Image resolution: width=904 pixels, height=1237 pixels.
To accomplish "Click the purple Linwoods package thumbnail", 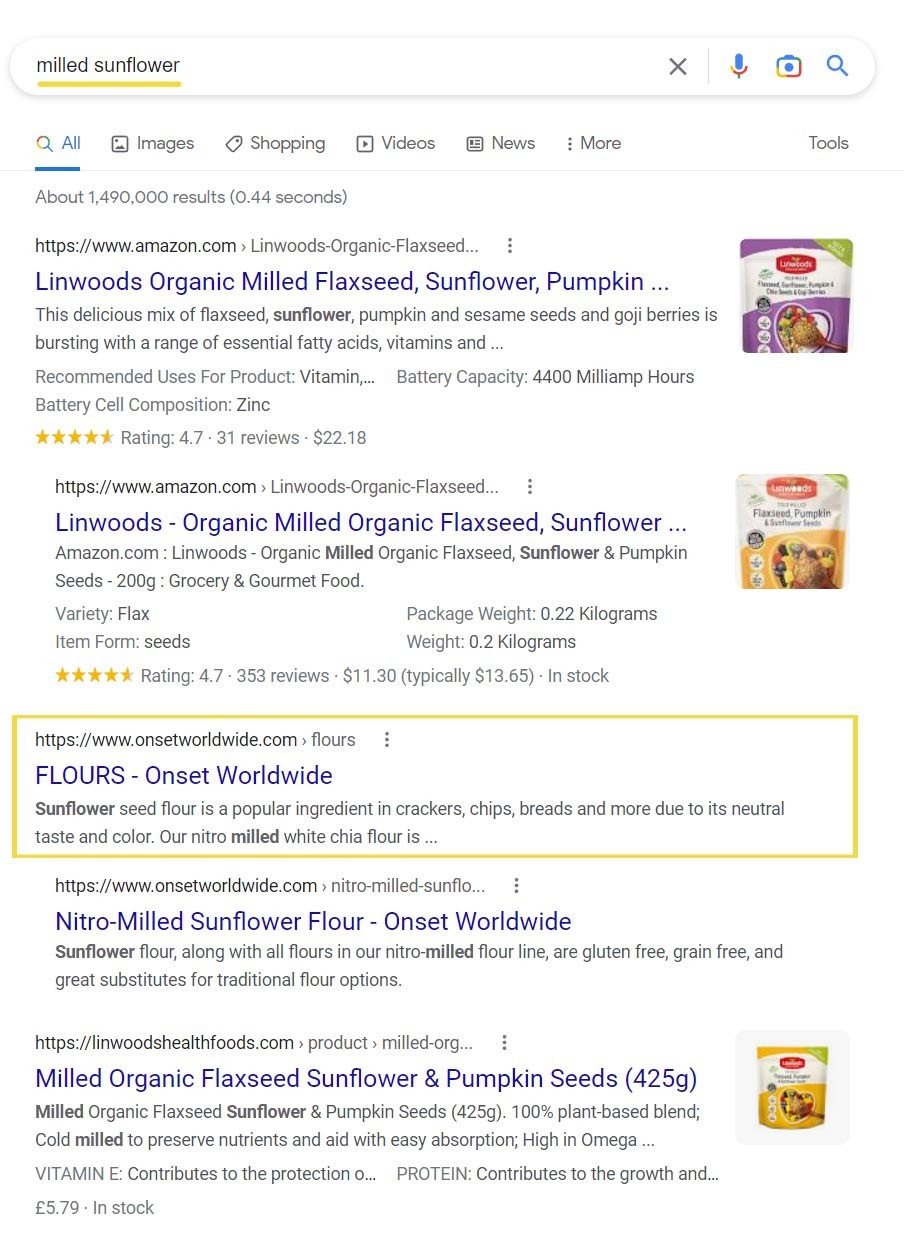I will pos(796,295).
